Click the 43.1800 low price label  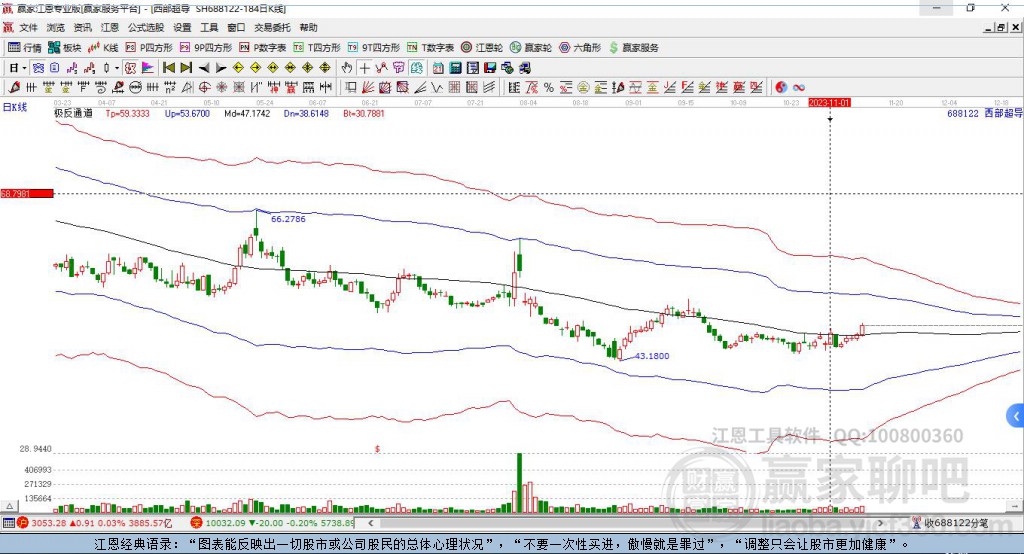click(x=652, y=356)
